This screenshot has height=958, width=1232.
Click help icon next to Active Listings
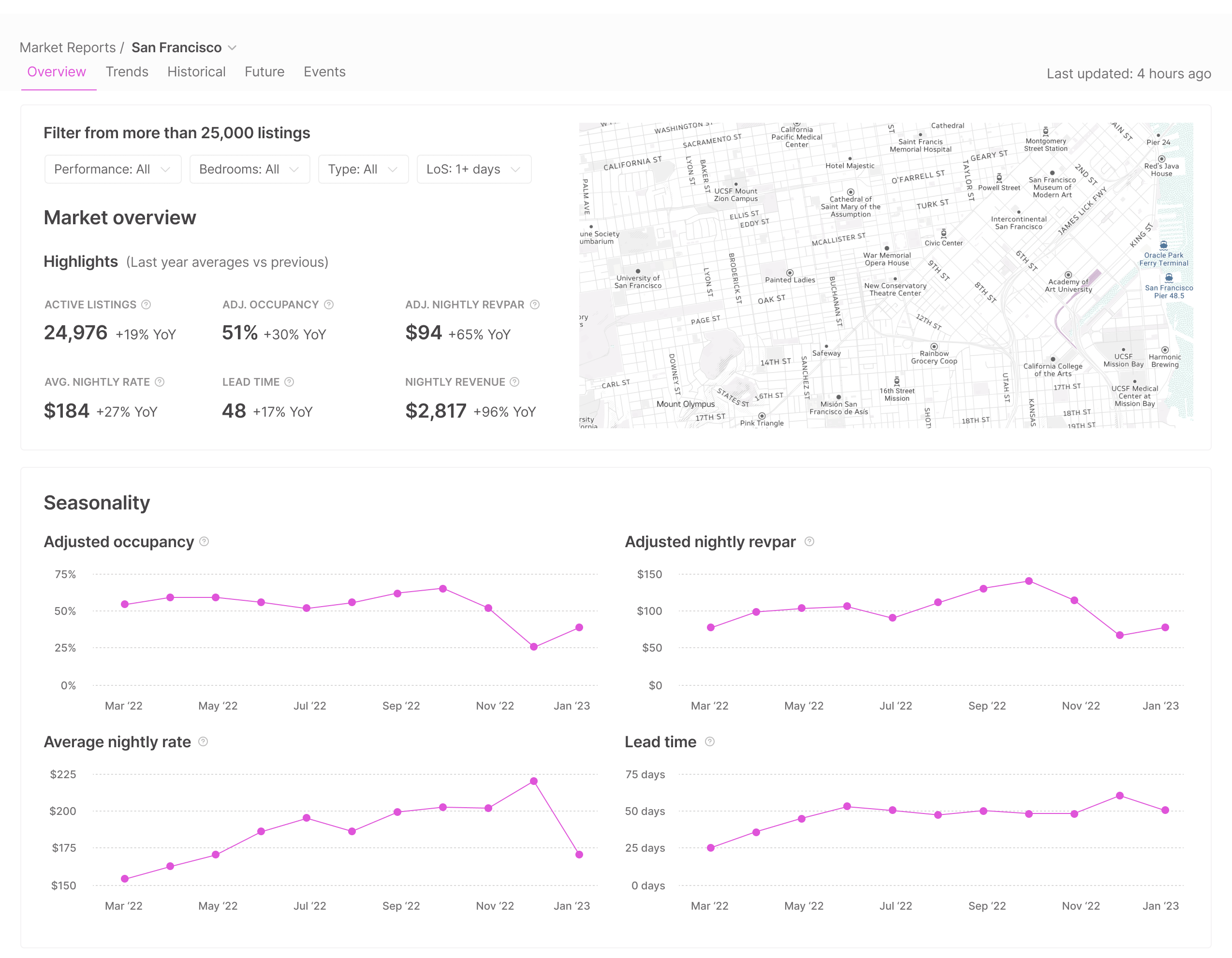point(146,305)
